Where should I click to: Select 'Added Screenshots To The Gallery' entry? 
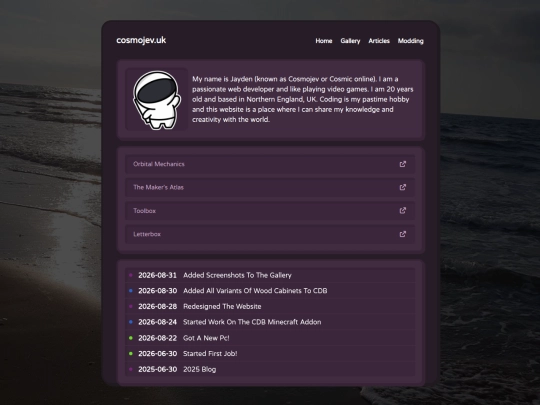(237, 275)
